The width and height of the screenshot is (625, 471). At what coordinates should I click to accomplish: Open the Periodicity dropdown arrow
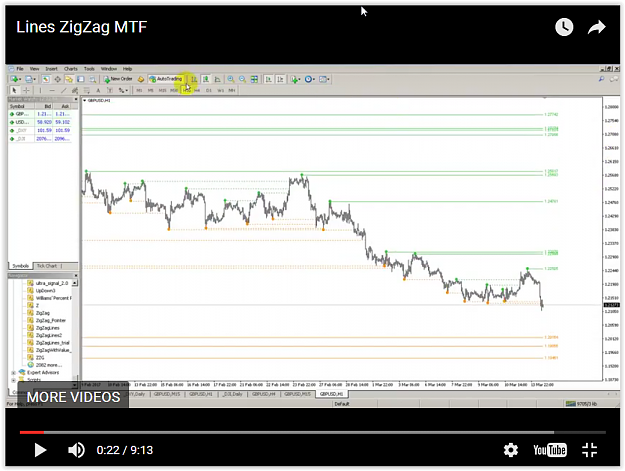point(314,79)
